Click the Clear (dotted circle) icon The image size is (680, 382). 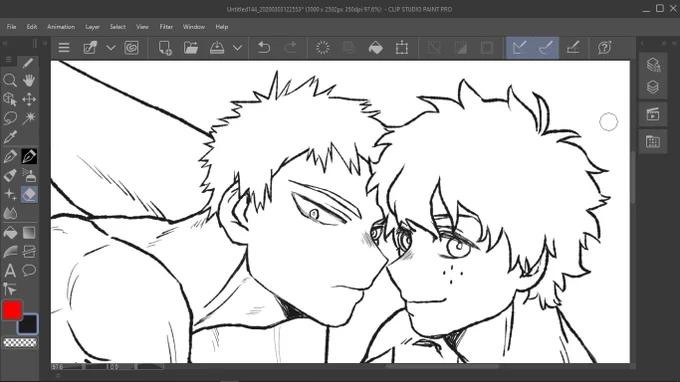(323, 48)
